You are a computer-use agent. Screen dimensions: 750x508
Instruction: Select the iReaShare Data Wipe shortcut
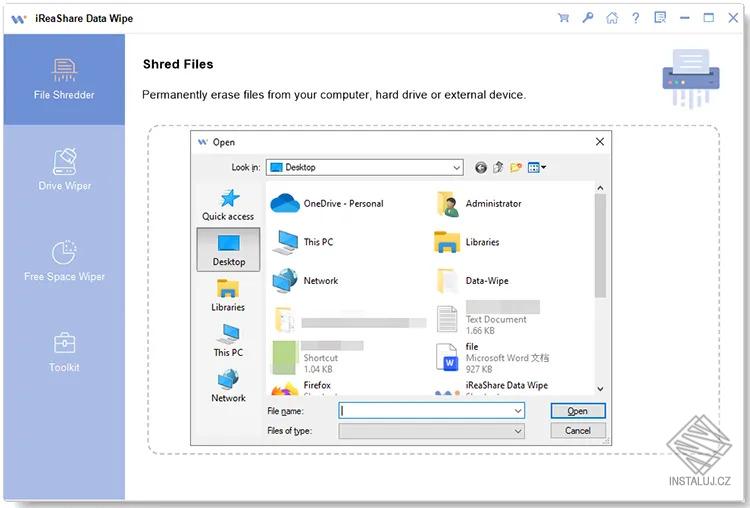click(492, 388)
